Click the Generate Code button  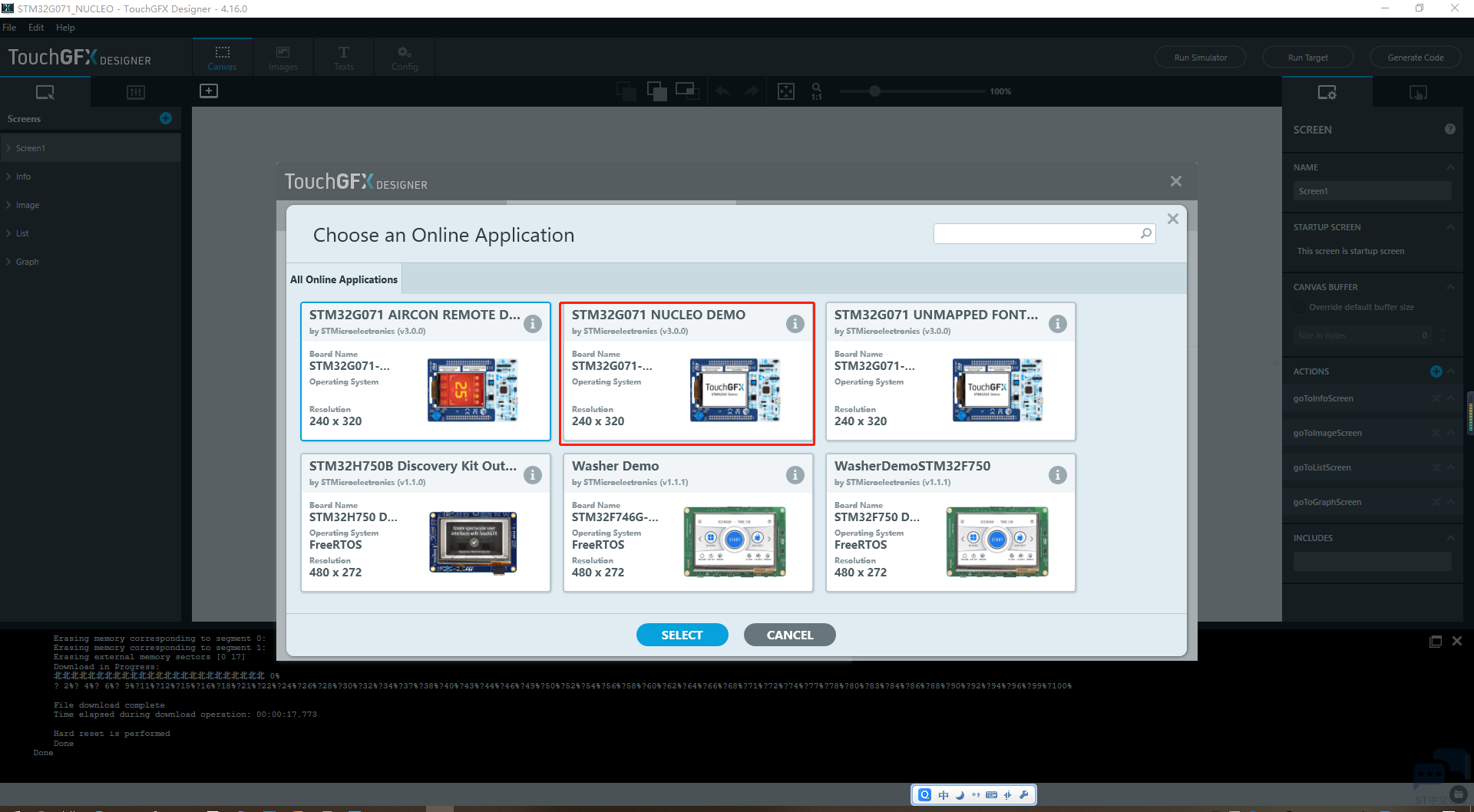1416,58
